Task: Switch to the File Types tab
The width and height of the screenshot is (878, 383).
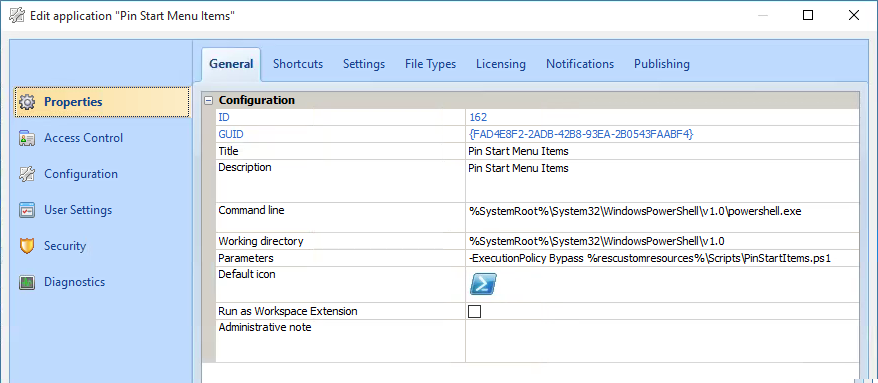Action: tap(431, 64)
